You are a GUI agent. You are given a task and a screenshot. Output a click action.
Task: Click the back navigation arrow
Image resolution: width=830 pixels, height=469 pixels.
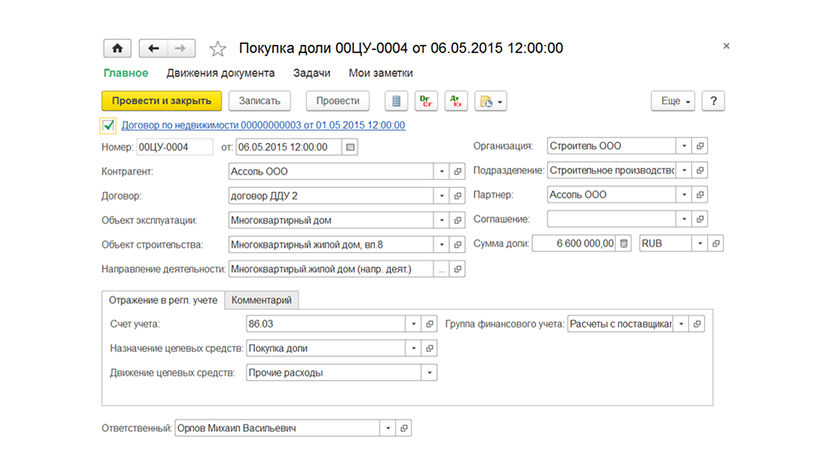tap(154, 48)
